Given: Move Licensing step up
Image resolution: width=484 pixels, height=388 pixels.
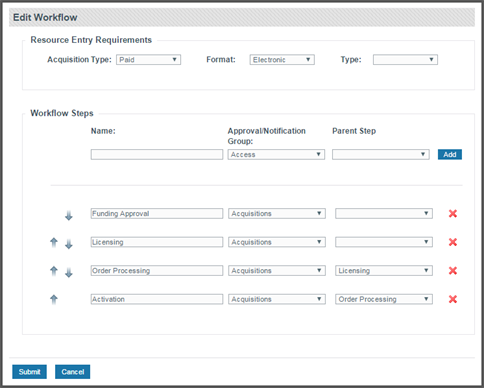Looking at the screenshot, I should click(x=54, y=242).
